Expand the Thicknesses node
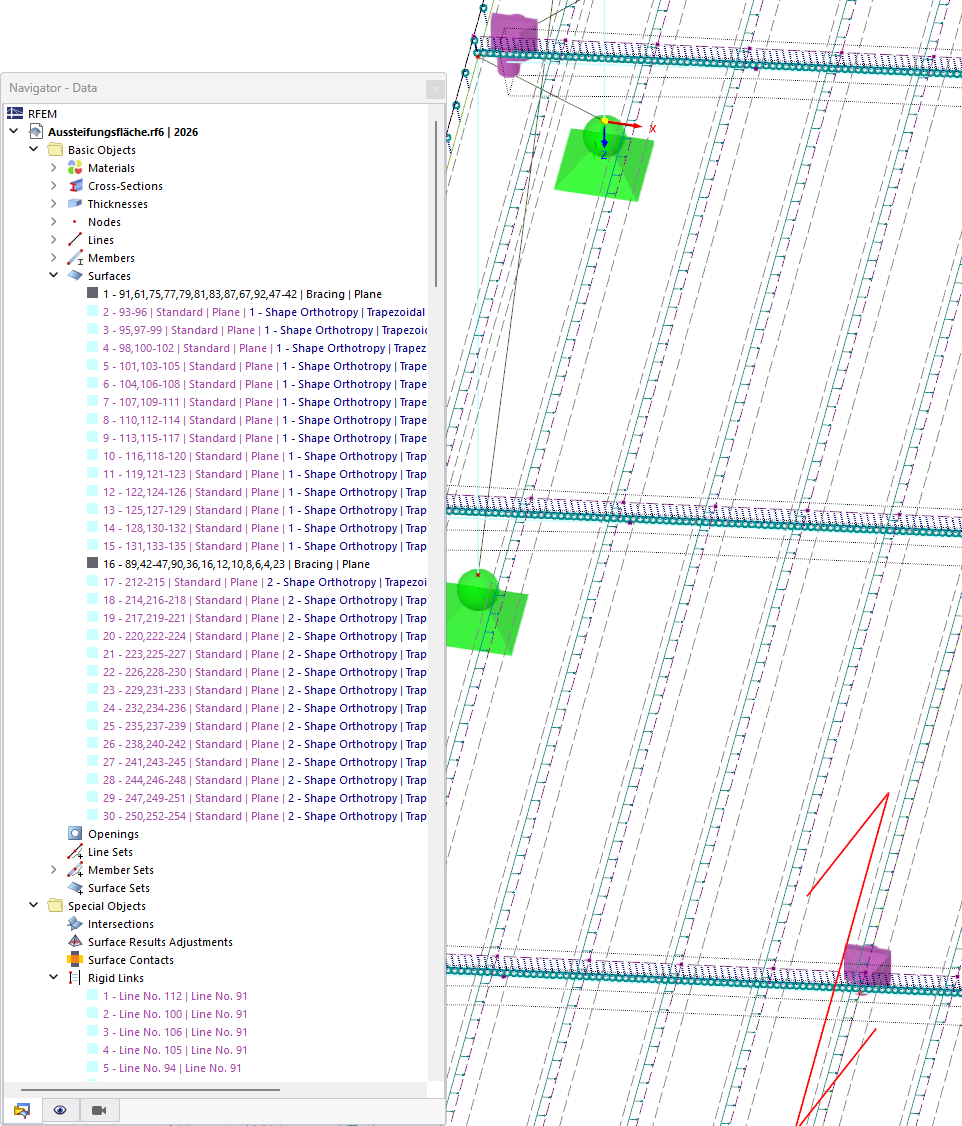962x1126 pixels. (54, 203)
